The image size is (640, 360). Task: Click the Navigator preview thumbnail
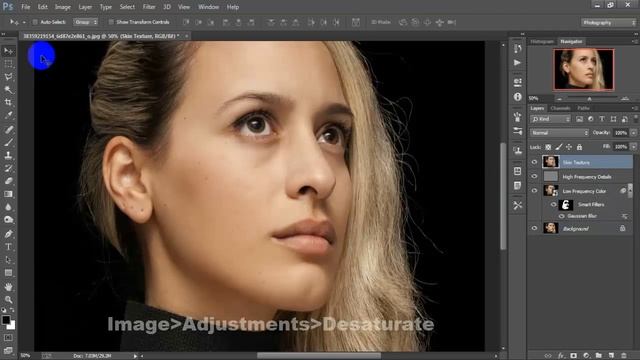pos(583,69)
